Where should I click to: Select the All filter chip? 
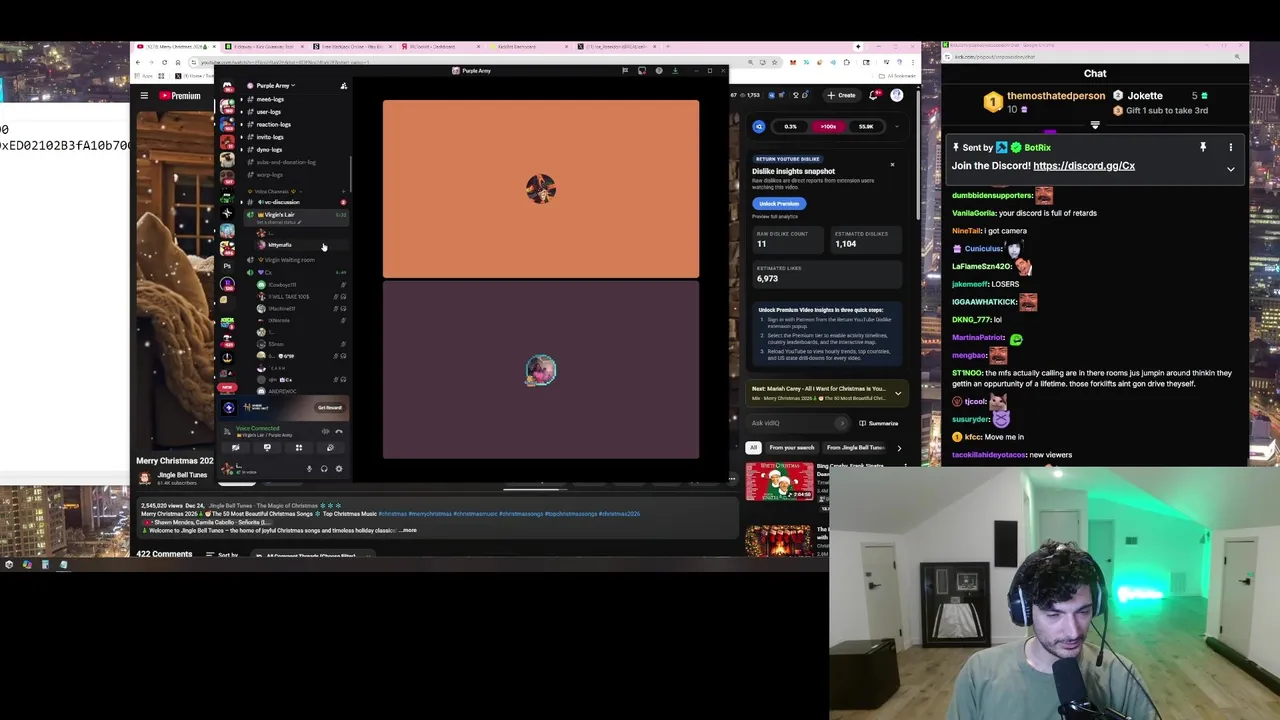(x=753, y=447)
